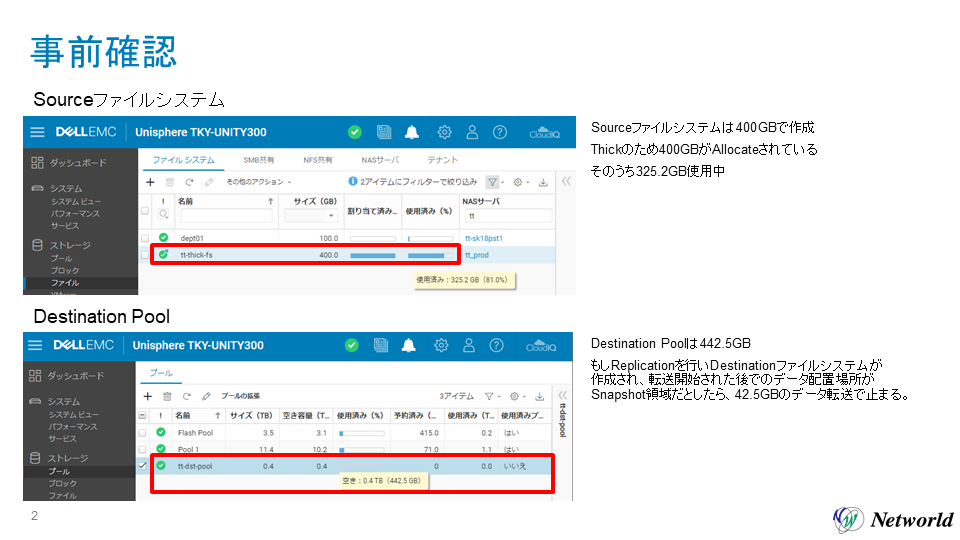Export file system list with download icon
The height and width of the screenshot is (540, 960).
coord(543,182)
